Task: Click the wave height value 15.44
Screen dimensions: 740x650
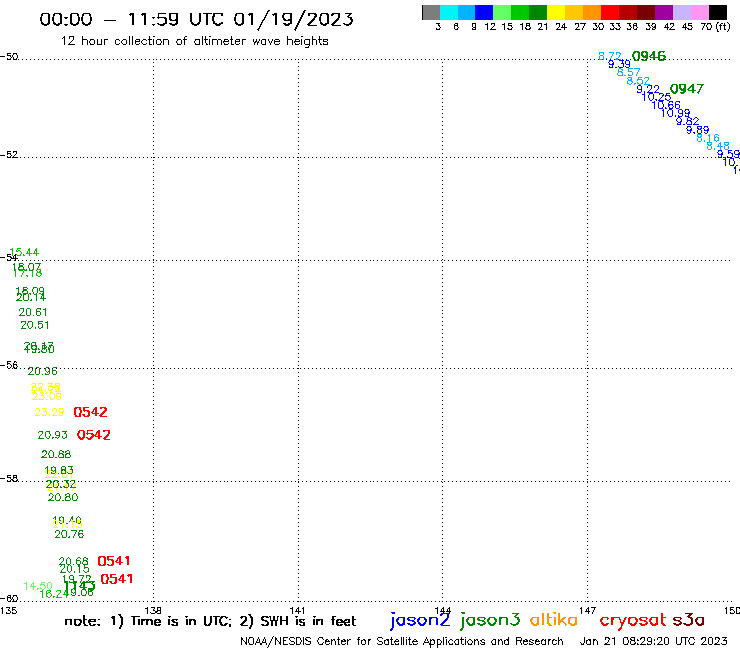Action: (x=24, y=252)
